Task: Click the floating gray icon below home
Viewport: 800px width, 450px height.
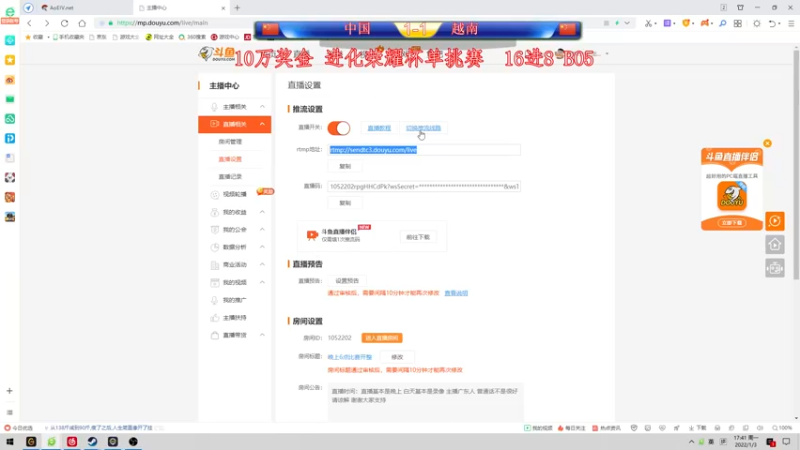Action: pyautogui.click(x=774, y=268)
